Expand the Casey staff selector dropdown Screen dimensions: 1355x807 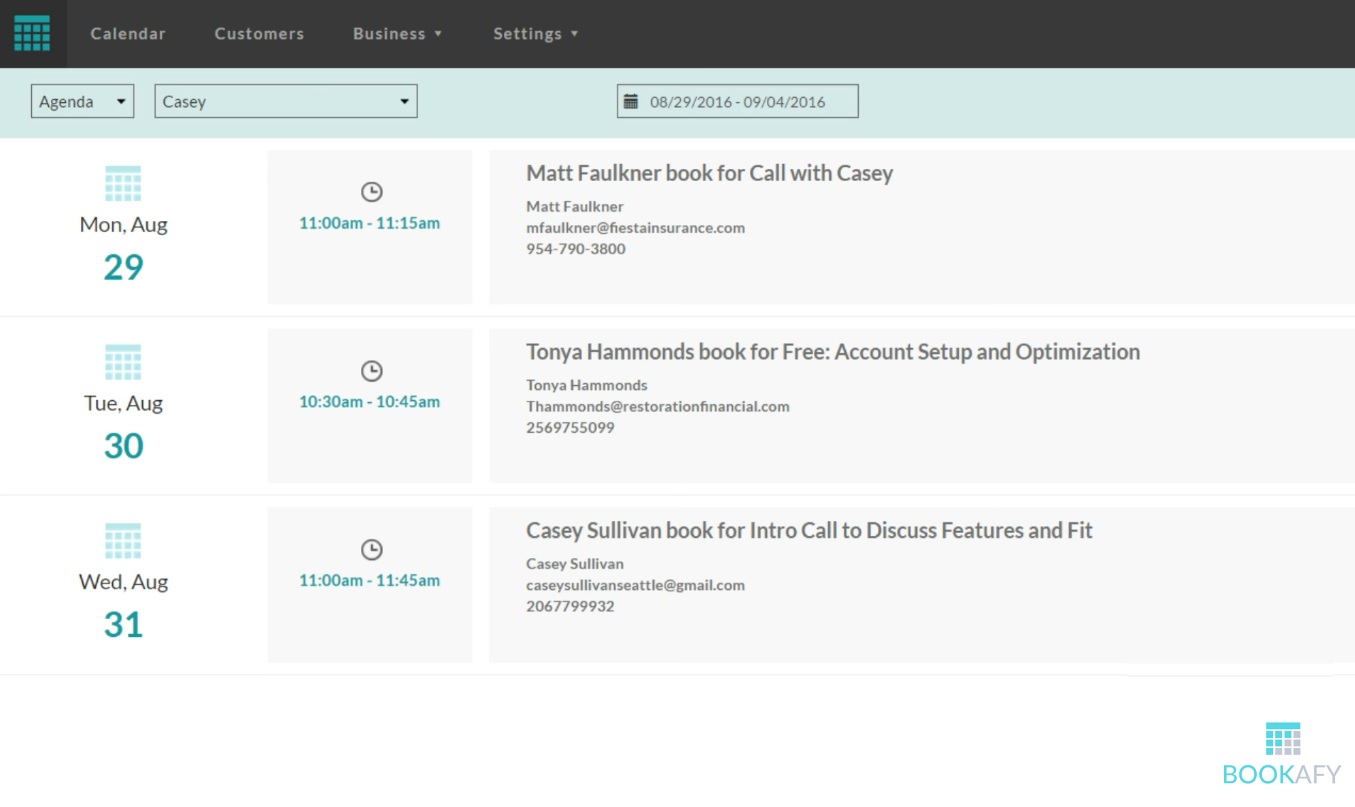tap(285, 101)
